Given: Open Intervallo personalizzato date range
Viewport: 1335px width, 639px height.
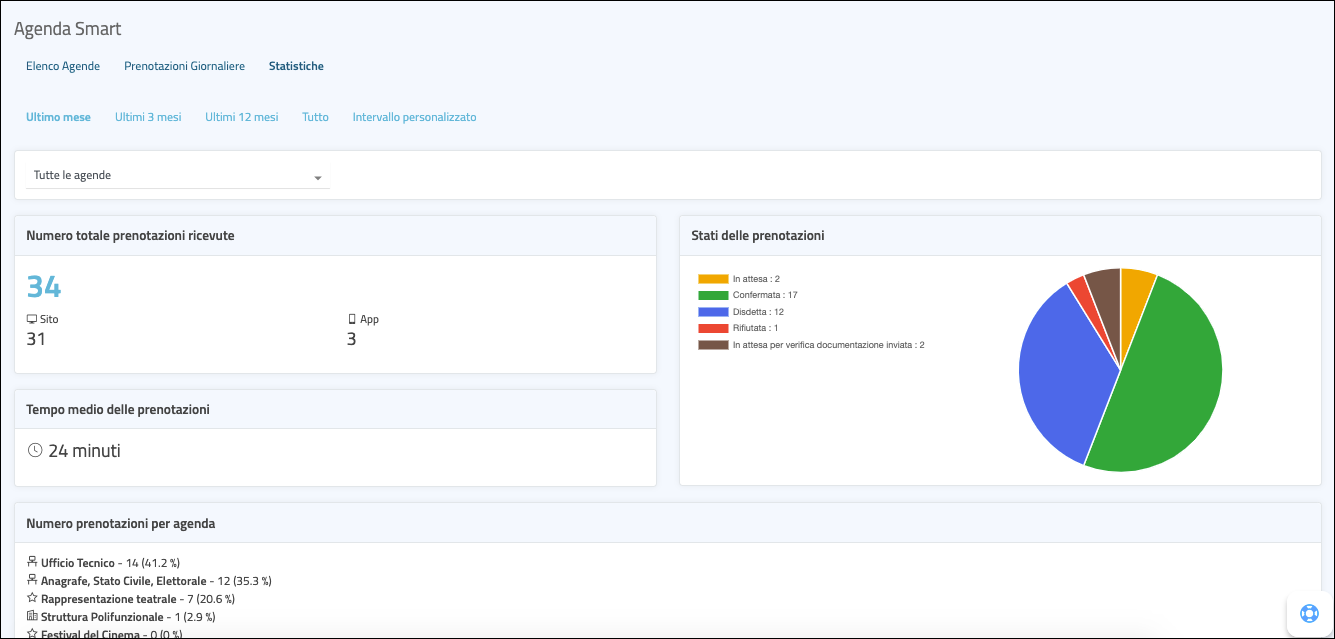Looking at the screenshot, I should 414,117.
